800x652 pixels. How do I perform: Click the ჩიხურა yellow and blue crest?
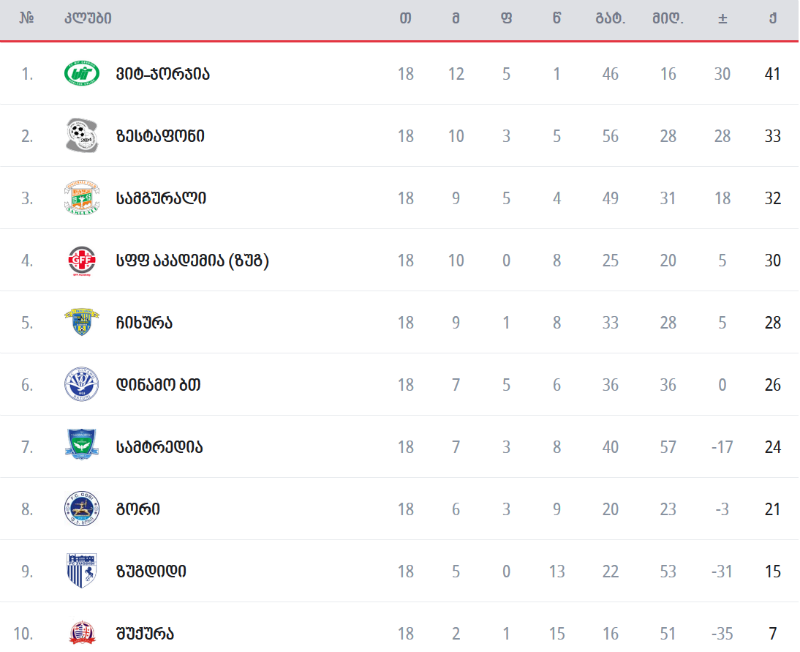(82, 322)
